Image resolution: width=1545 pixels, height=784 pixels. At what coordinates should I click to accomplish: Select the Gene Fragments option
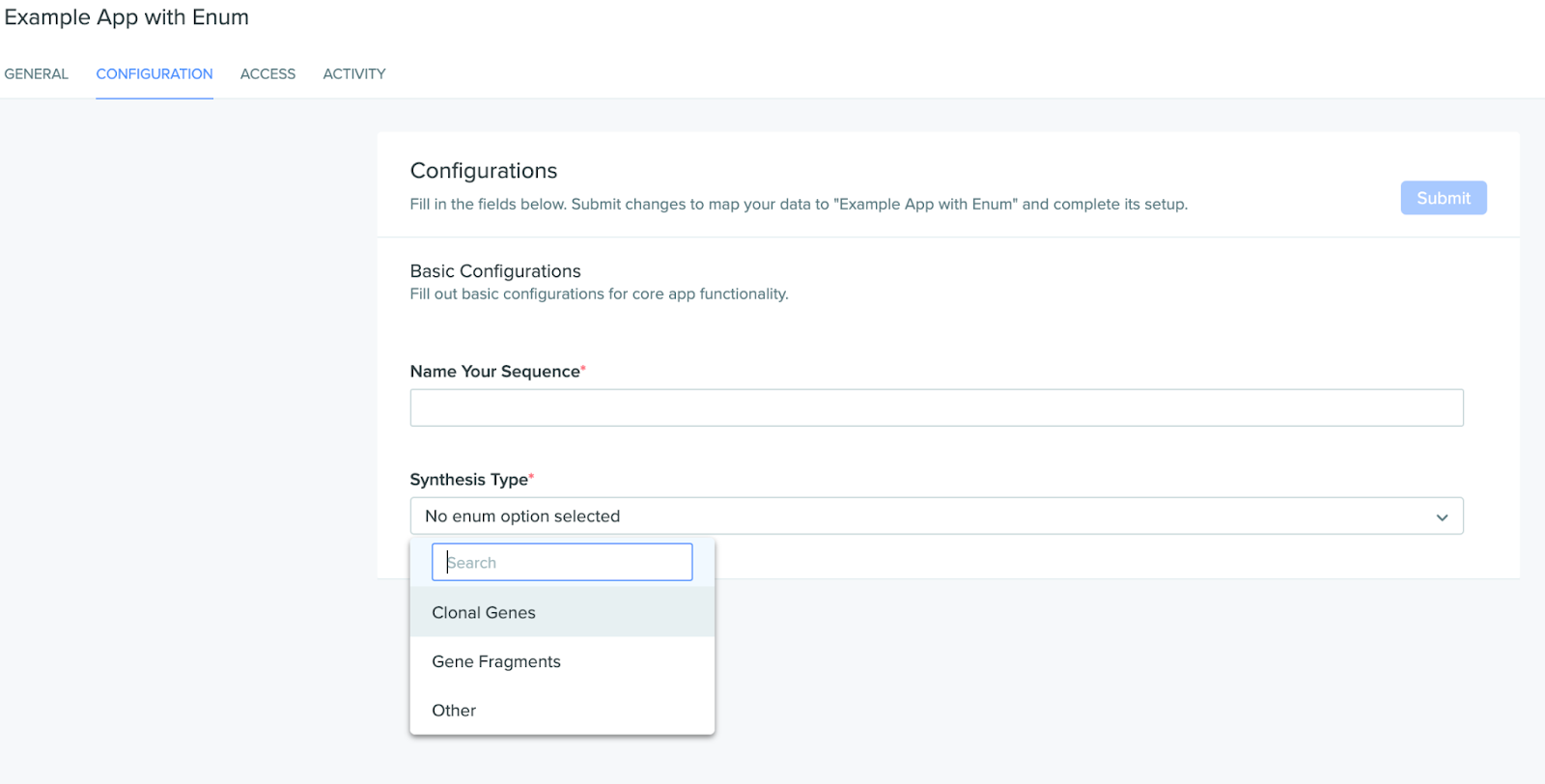(562, 661)
